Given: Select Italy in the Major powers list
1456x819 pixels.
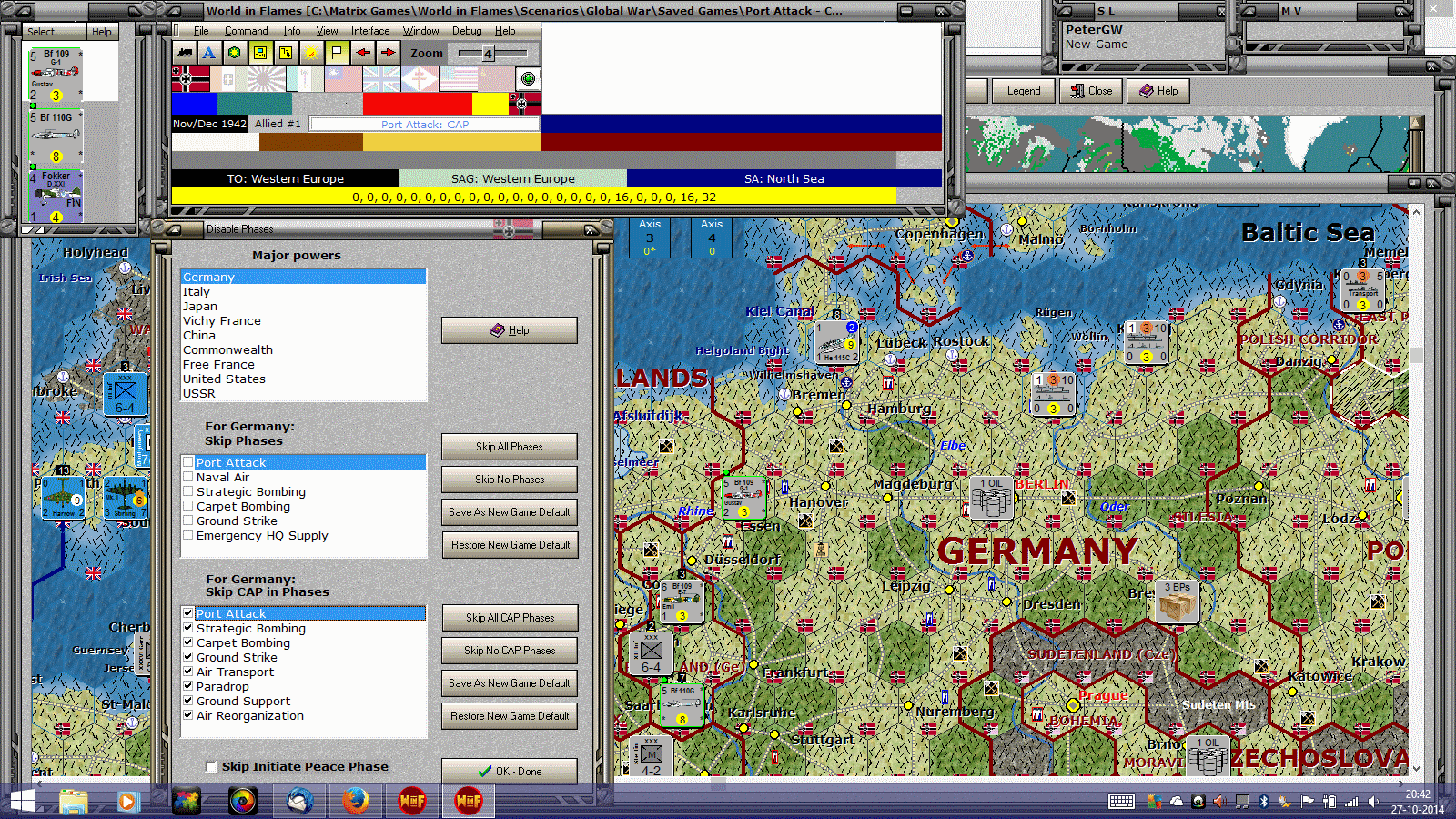Looking at the screenshot, I should pyautogui.click(x=304, y=291).
